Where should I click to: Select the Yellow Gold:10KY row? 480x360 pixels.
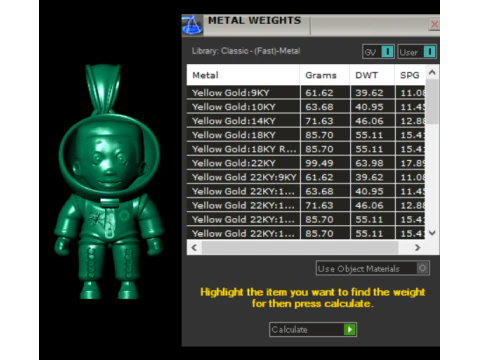tap(306, 107)
